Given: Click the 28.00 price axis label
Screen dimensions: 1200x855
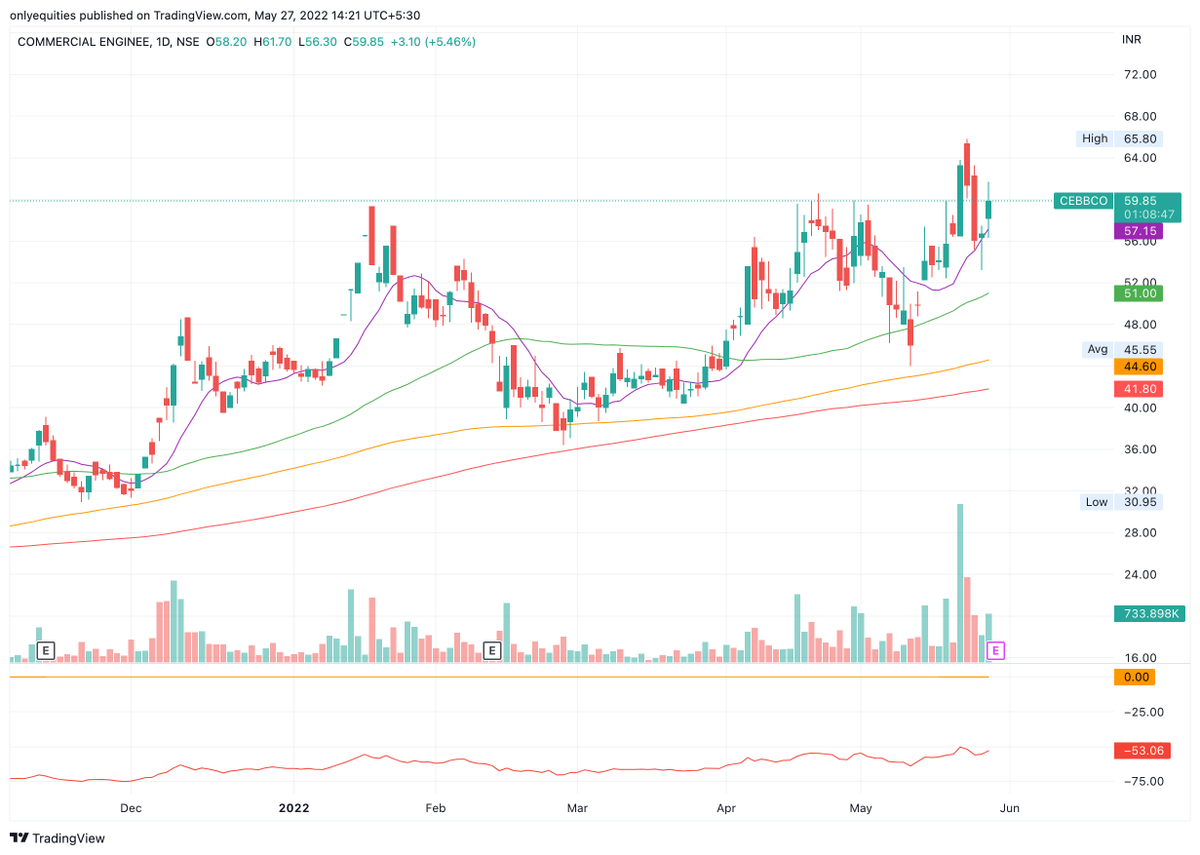Looking at the screenshot, I should coord(1141,533).
